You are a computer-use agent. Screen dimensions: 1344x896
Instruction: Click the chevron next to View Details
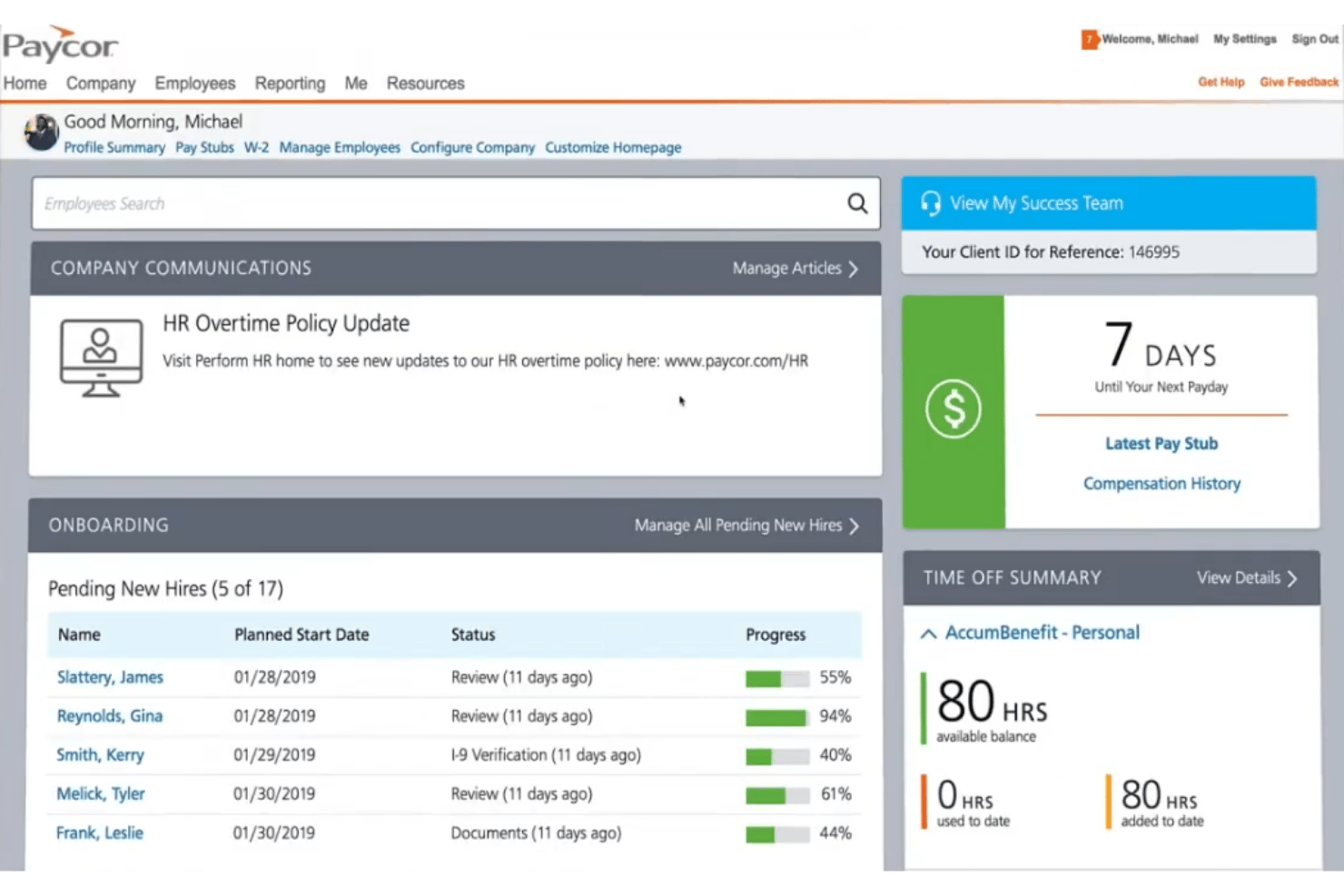1292,578
